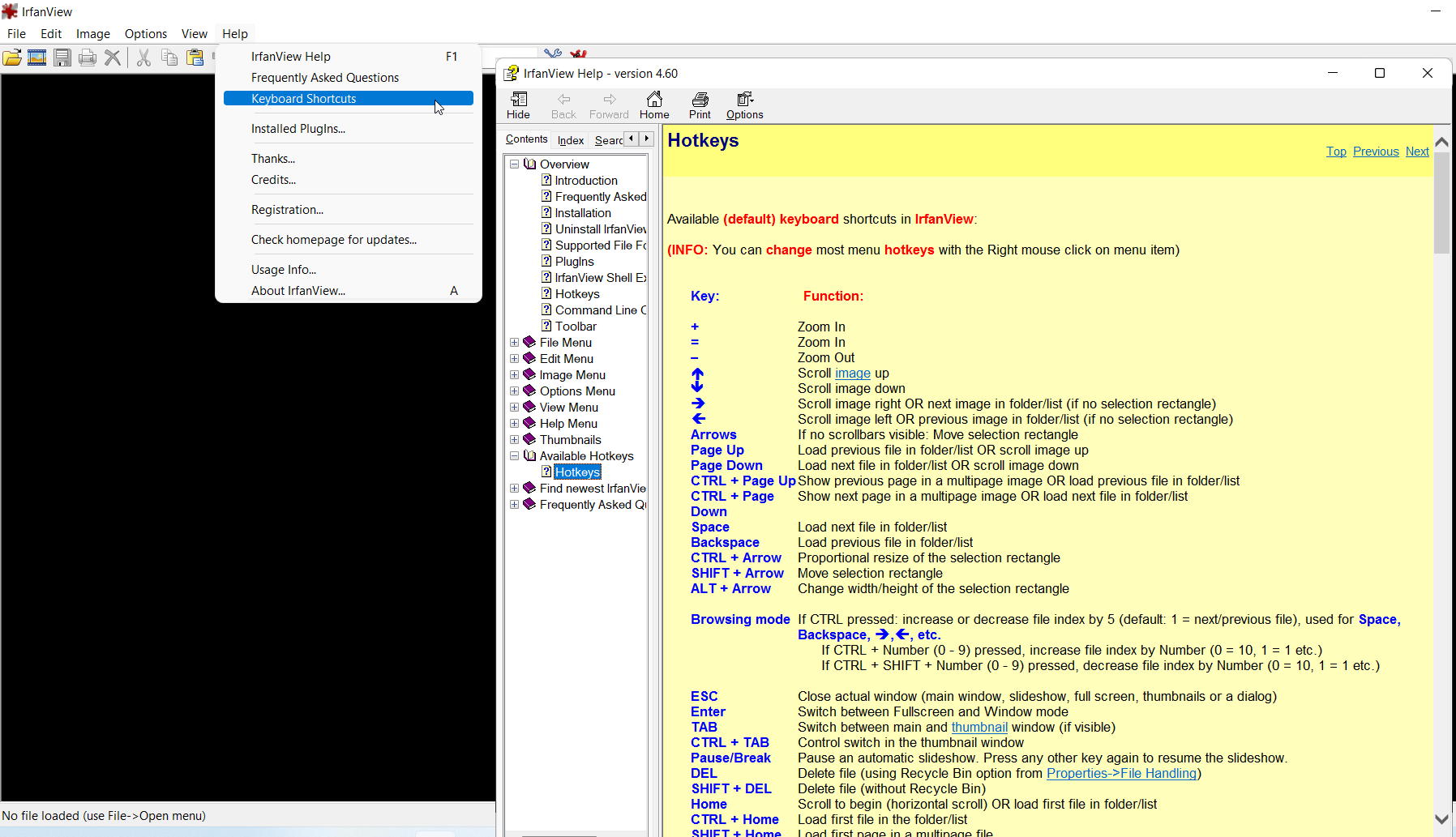Select IrfanView Shell Extension topic
The image size is (1456, 837).
click(601, 278)
